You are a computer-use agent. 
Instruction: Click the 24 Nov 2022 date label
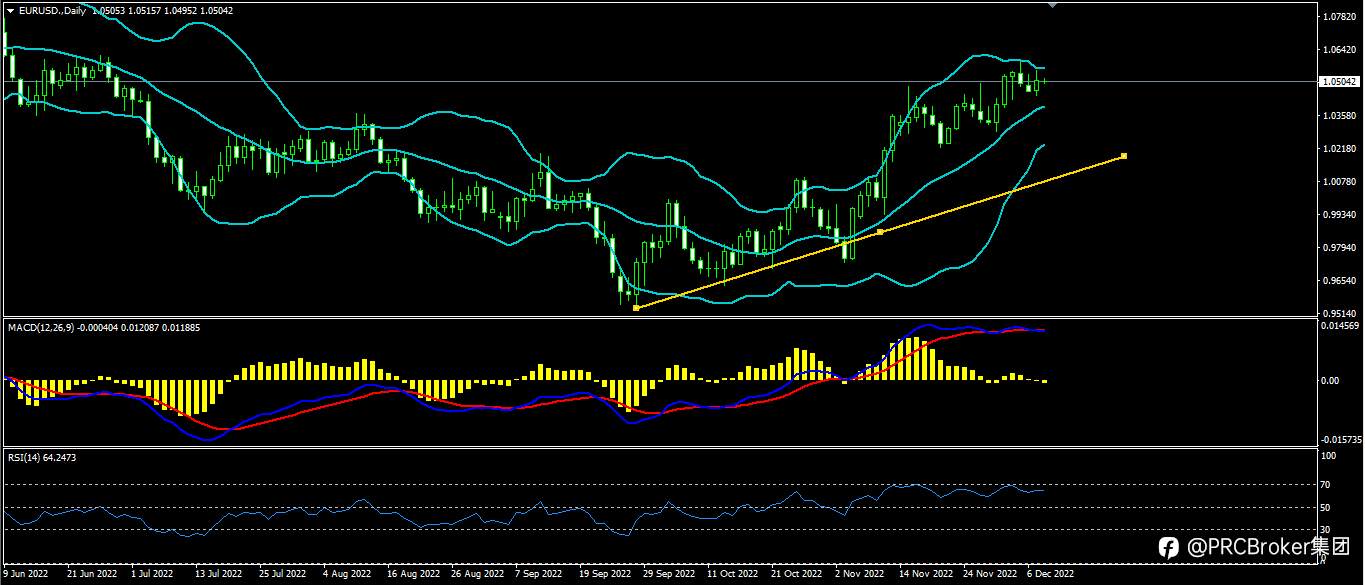click(989, 575)
